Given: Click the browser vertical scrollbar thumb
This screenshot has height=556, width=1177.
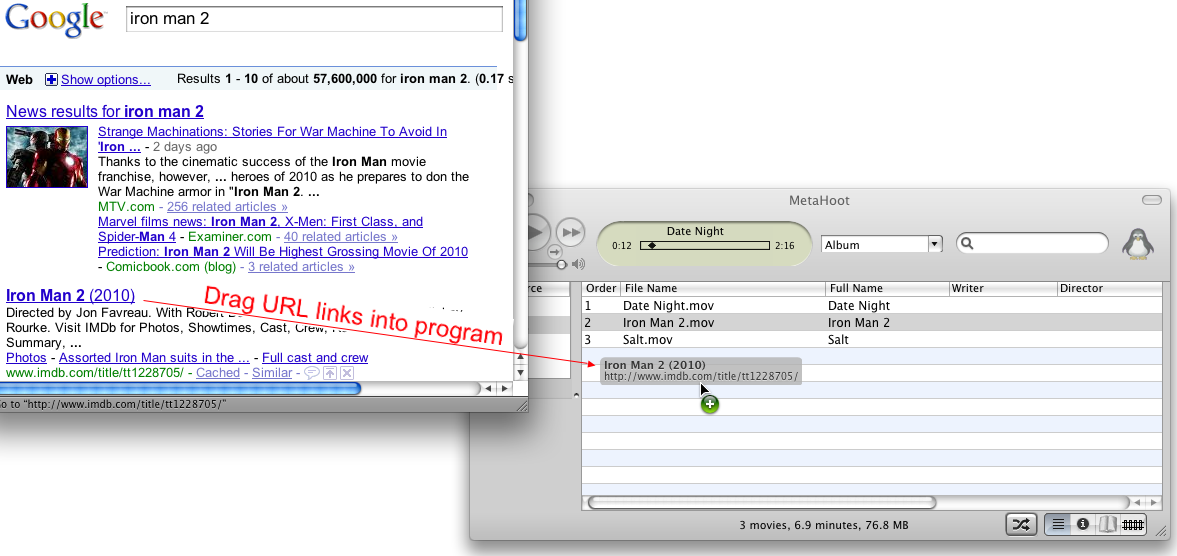Looking at the screenshot, I should (x=520, y=19).
